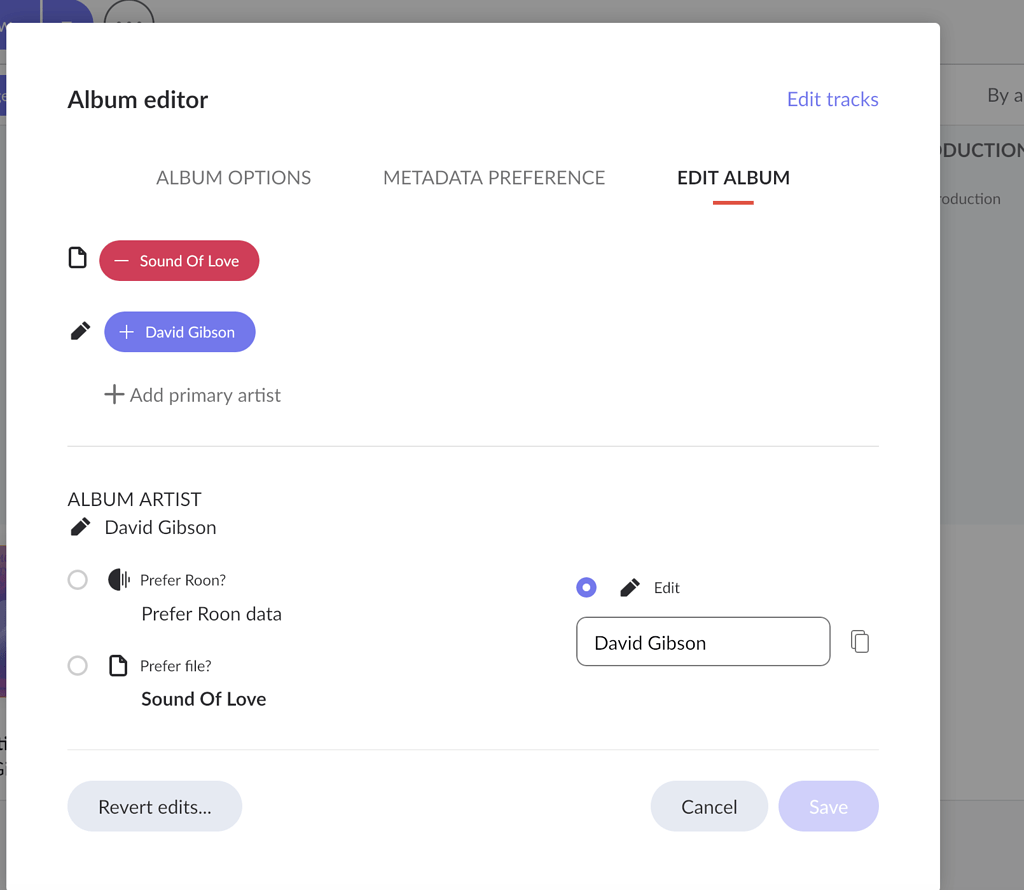Open Edit tracks
This screenshot has height=890, width=1024.
[832, 99]
